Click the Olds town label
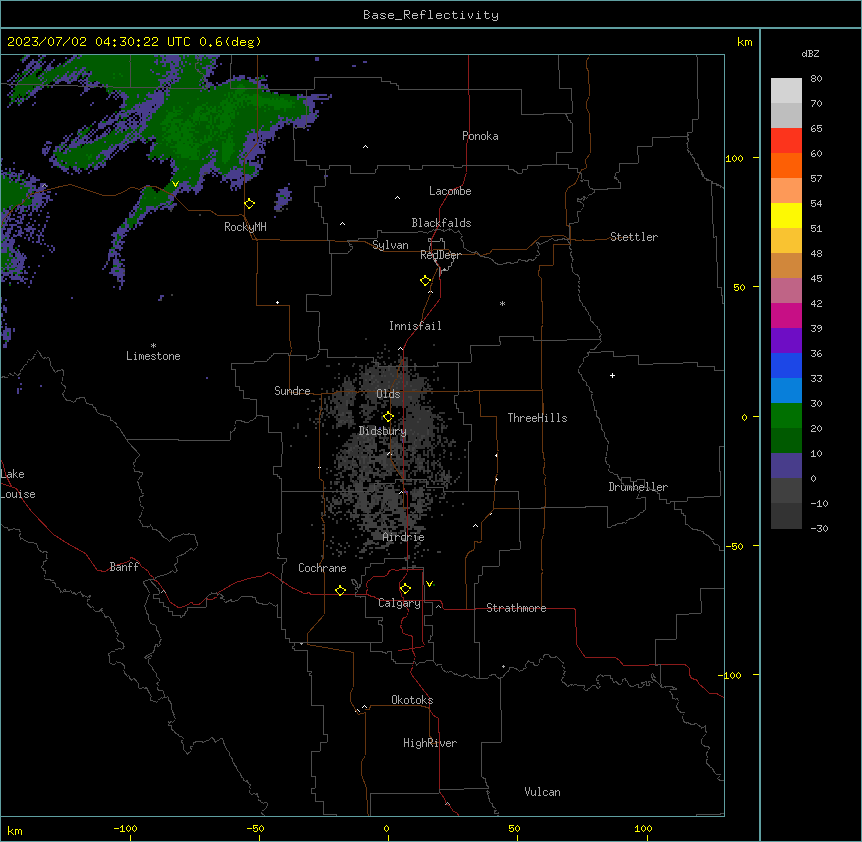Viewport: 862px width, 842px height. click(x=388, y=394)
